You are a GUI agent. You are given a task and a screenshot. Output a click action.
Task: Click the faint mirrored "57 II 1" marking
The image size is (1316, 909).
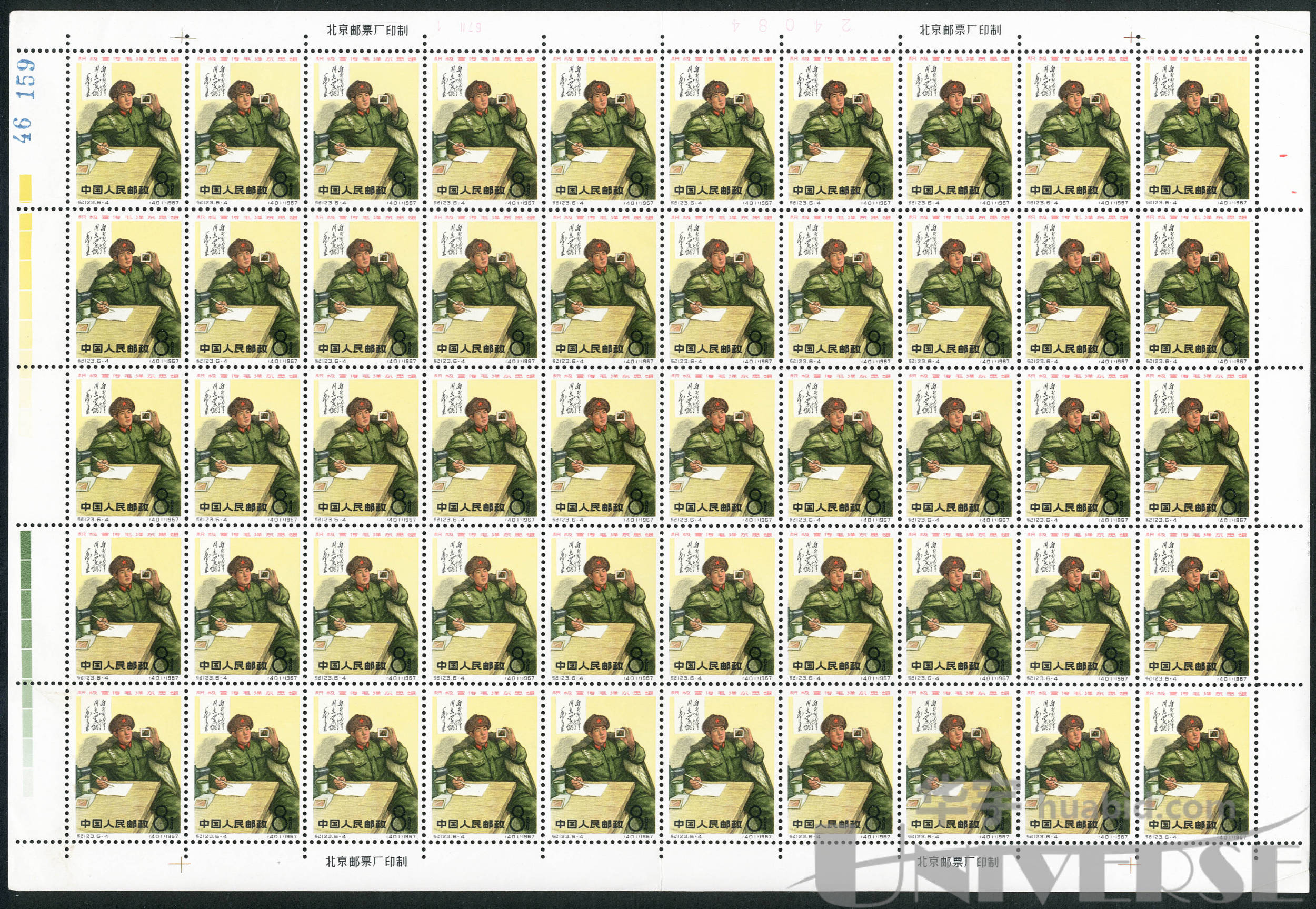pyautogui.click(x=460, y=26)
